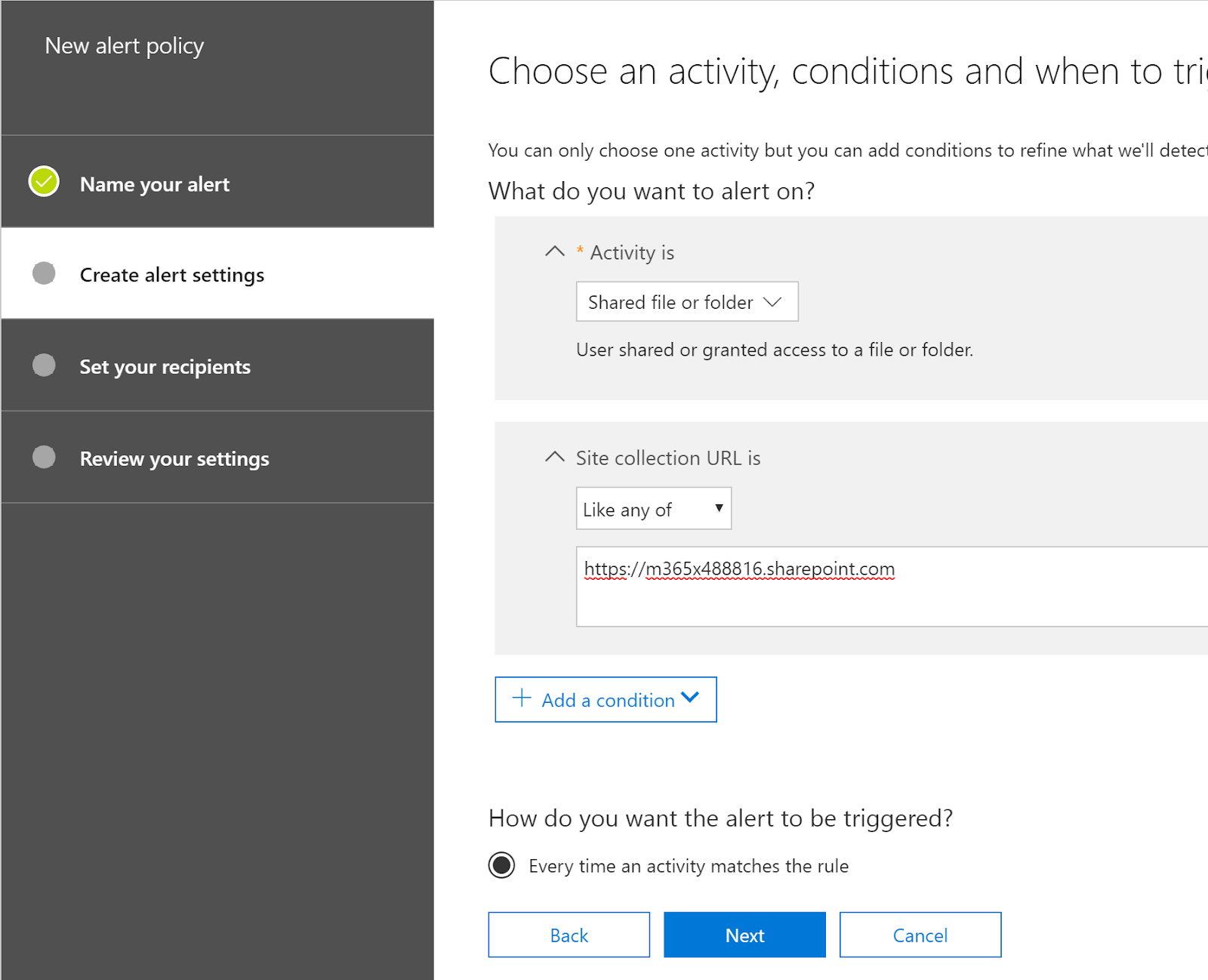
Task: Return to the Name your alert step
Action: click(154, 183)
